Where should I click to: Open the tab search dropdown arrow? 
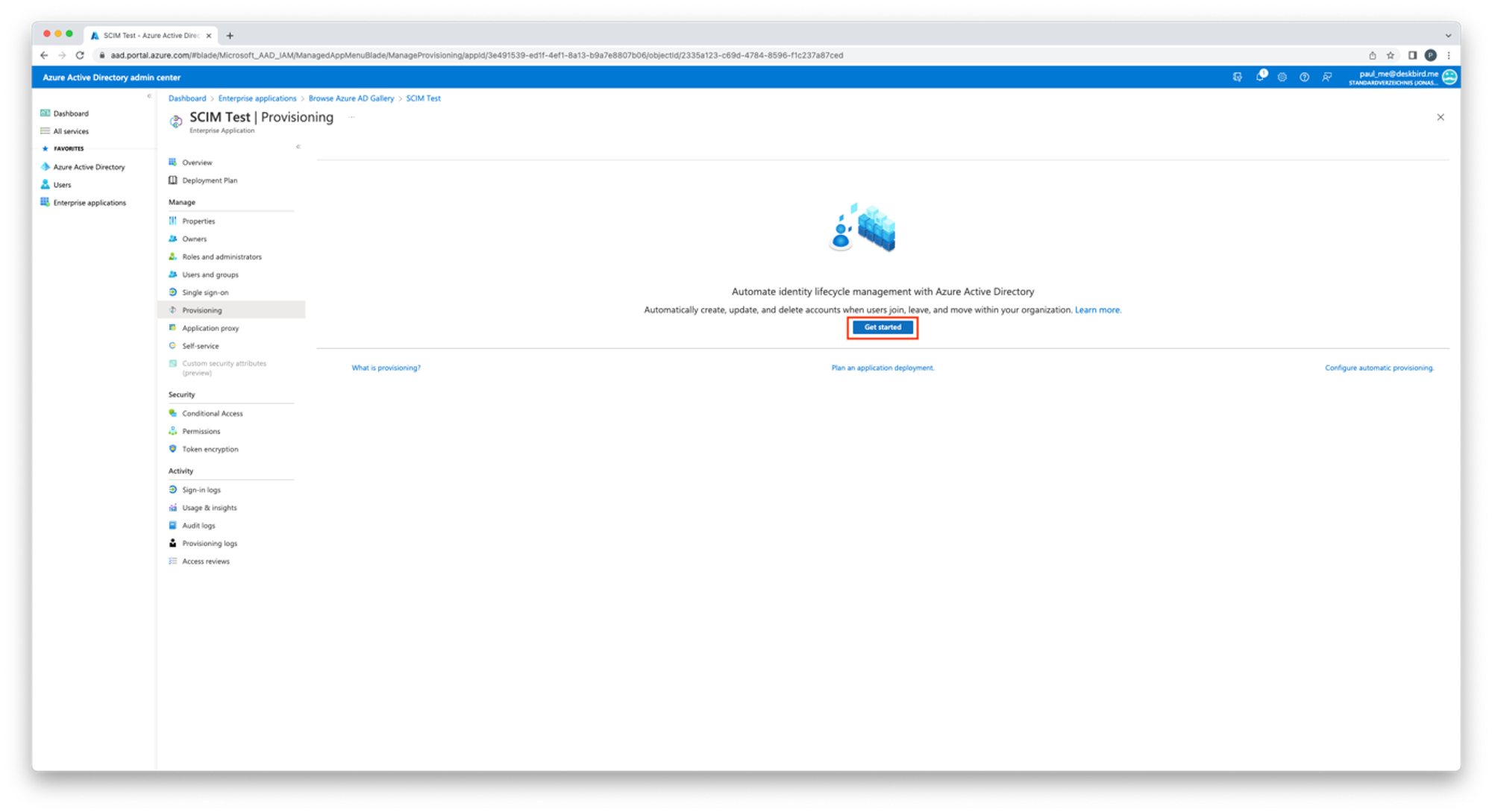1448,35
